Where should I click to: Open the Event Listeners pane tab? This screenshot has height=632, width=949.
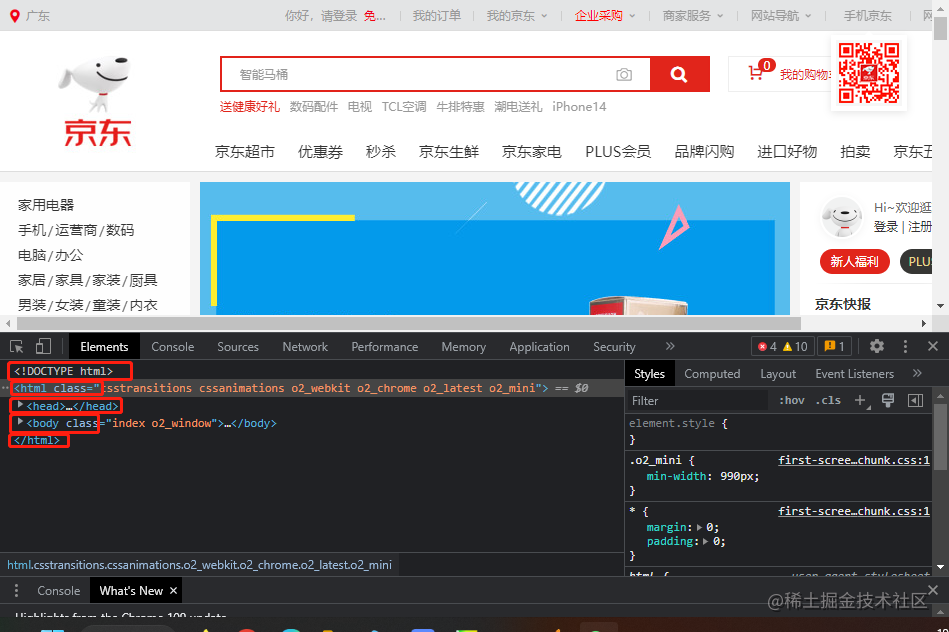click(x=855, y=374)
